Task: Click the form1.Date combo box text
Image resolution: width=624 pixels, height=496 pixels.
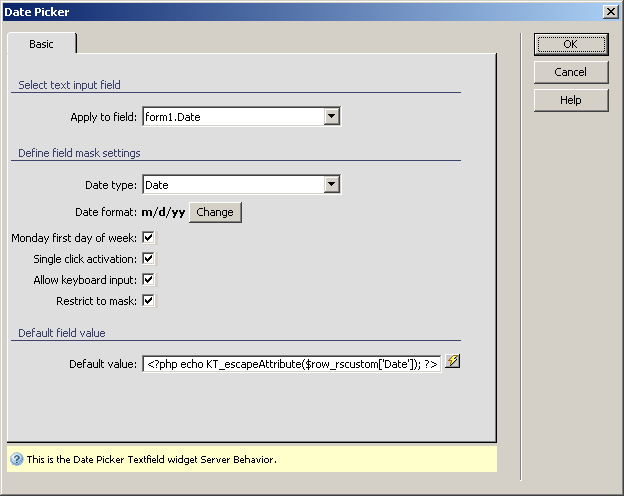Action: (232, 117)
